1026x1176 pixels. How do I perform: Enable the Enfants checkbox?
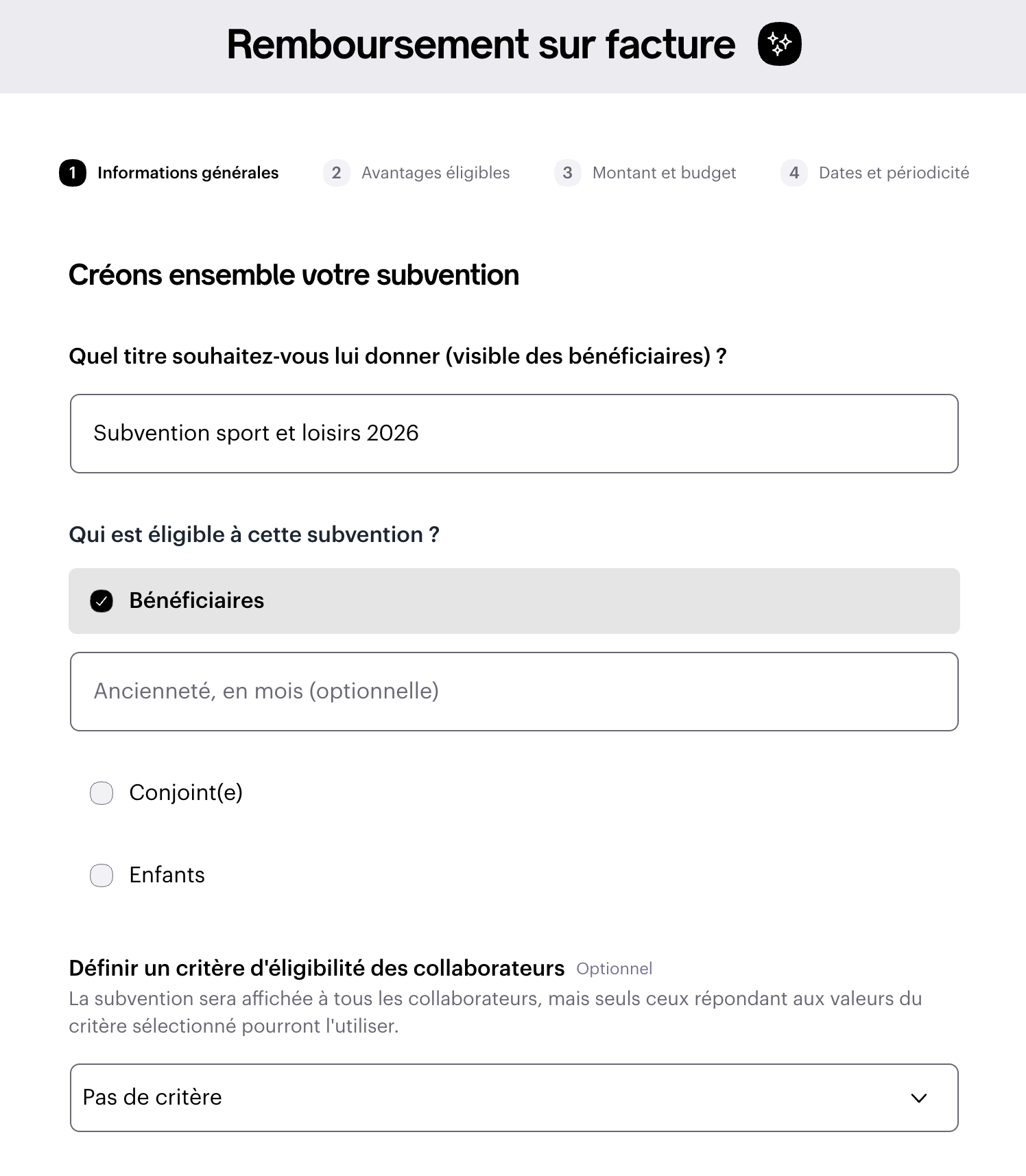click(102, 875)
